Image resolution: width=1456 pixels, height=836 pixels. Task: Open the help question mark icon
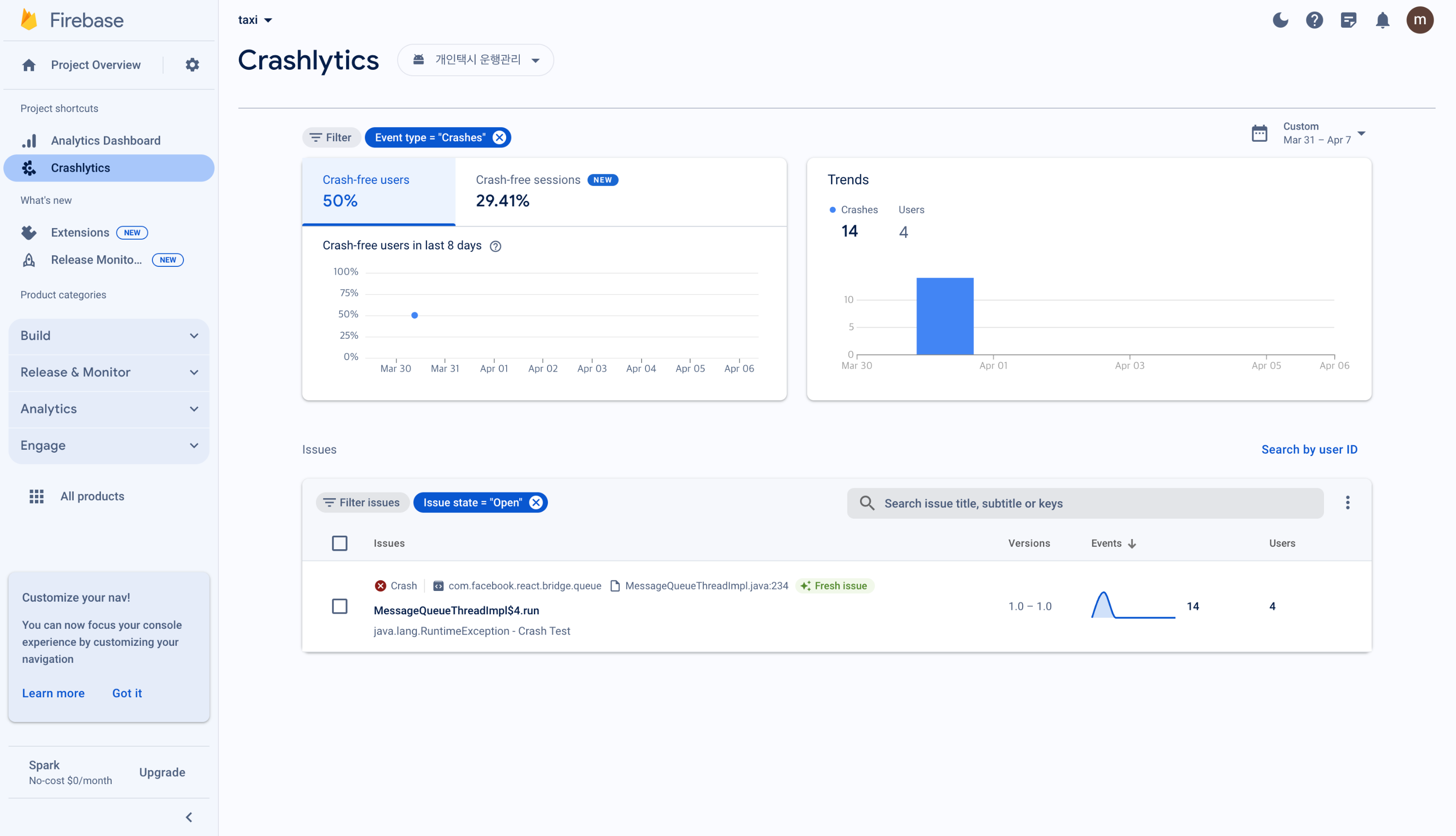(x=1314, y=20)
